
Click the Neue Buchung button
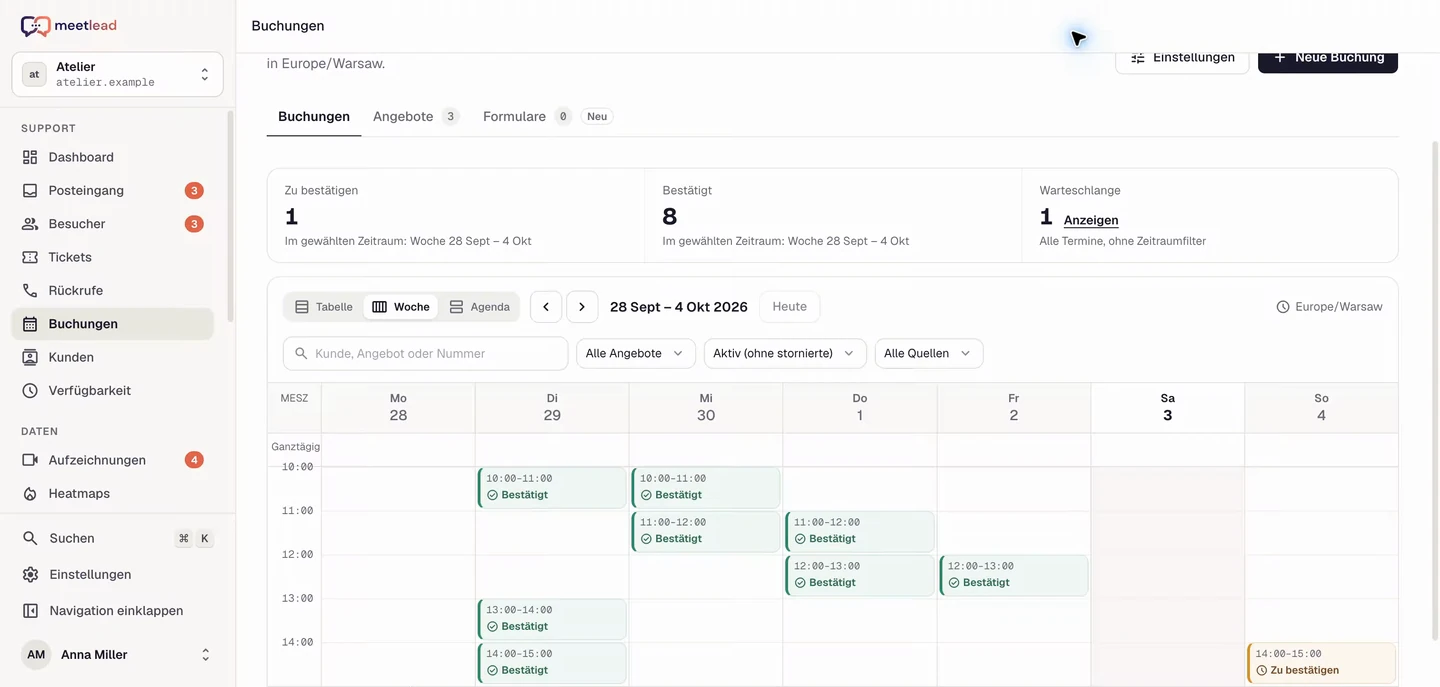pyautogui.click(x=1328, y=58)
